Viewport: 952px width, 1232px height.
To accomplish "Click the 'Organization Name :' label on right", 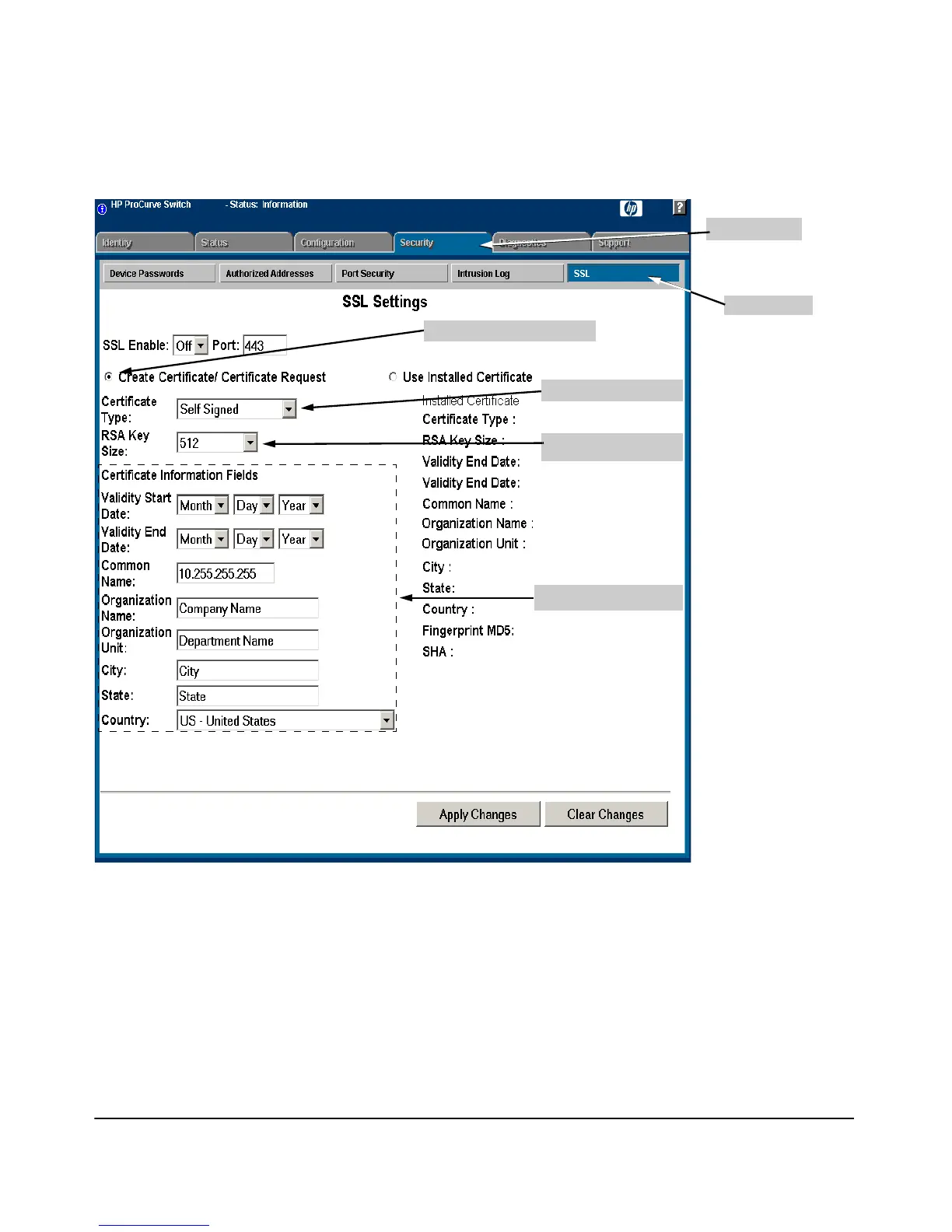I will click(x=478, y=523).
